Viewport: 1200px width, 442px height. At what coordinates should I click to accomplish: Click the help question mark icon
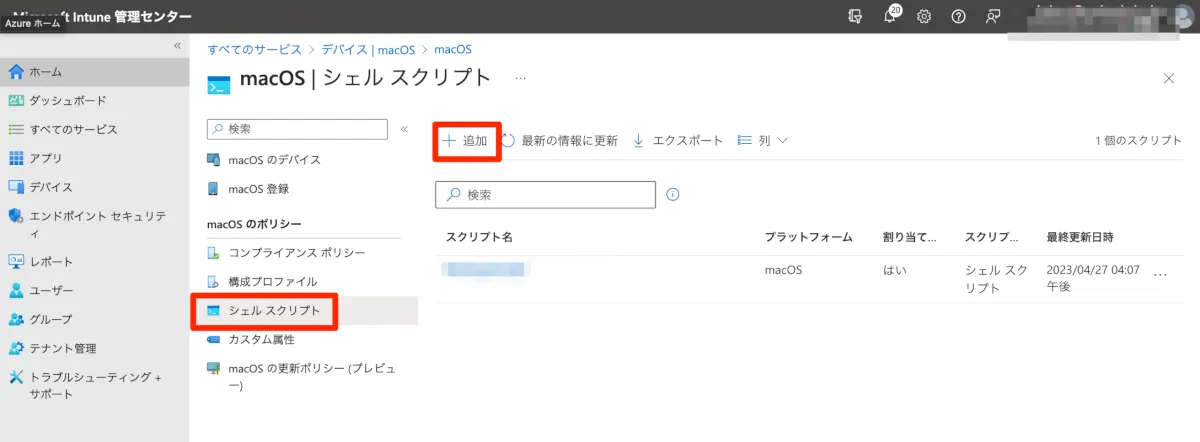(958, 17)
